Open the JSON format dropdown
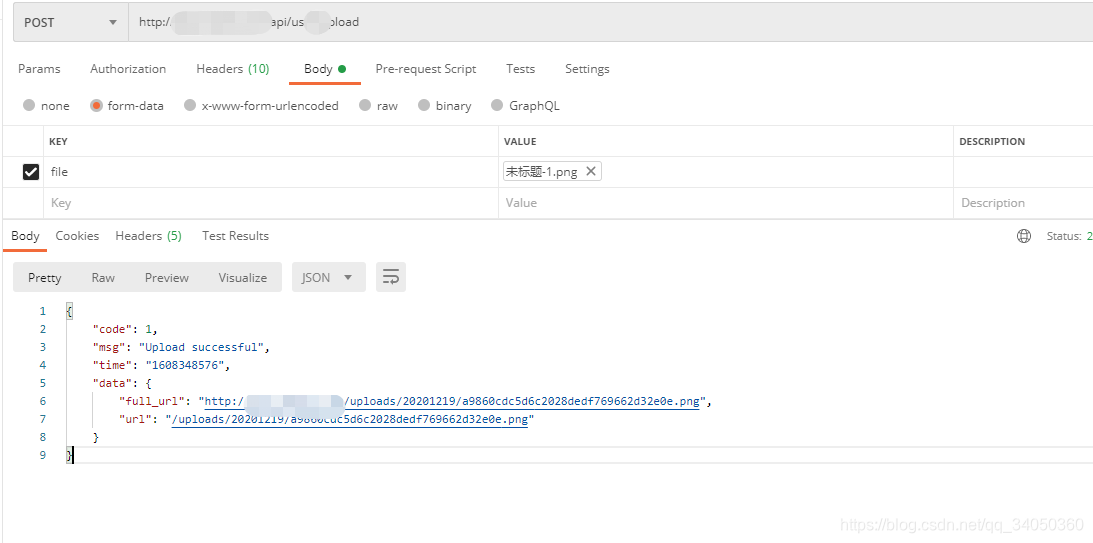The height and width of the screenshot is (543, 1093). 329,277
